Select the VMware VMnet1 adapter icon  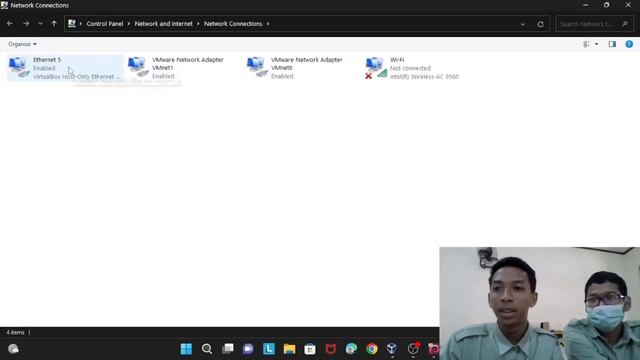[138, 67]
